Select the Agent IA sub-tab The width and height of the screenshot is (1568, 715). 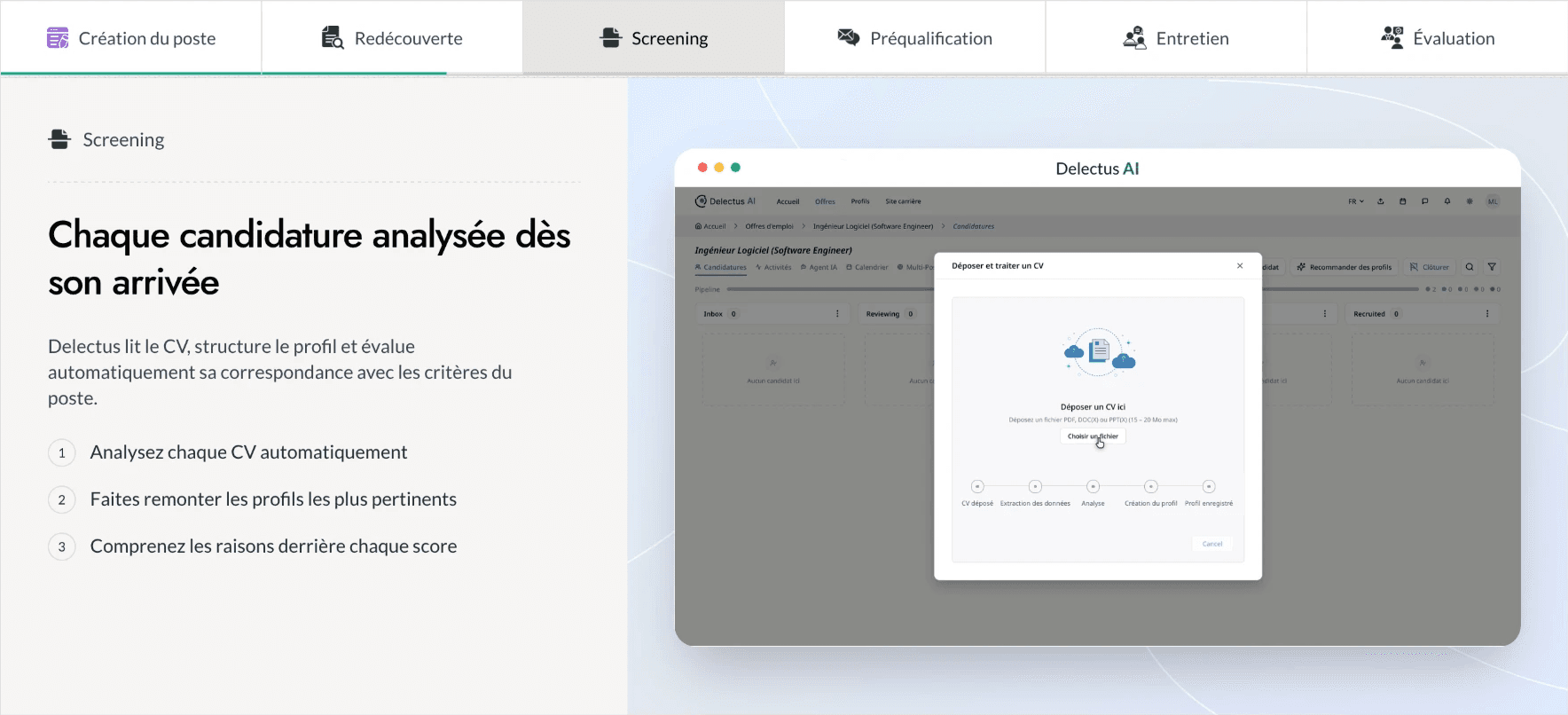pos(819,267)
